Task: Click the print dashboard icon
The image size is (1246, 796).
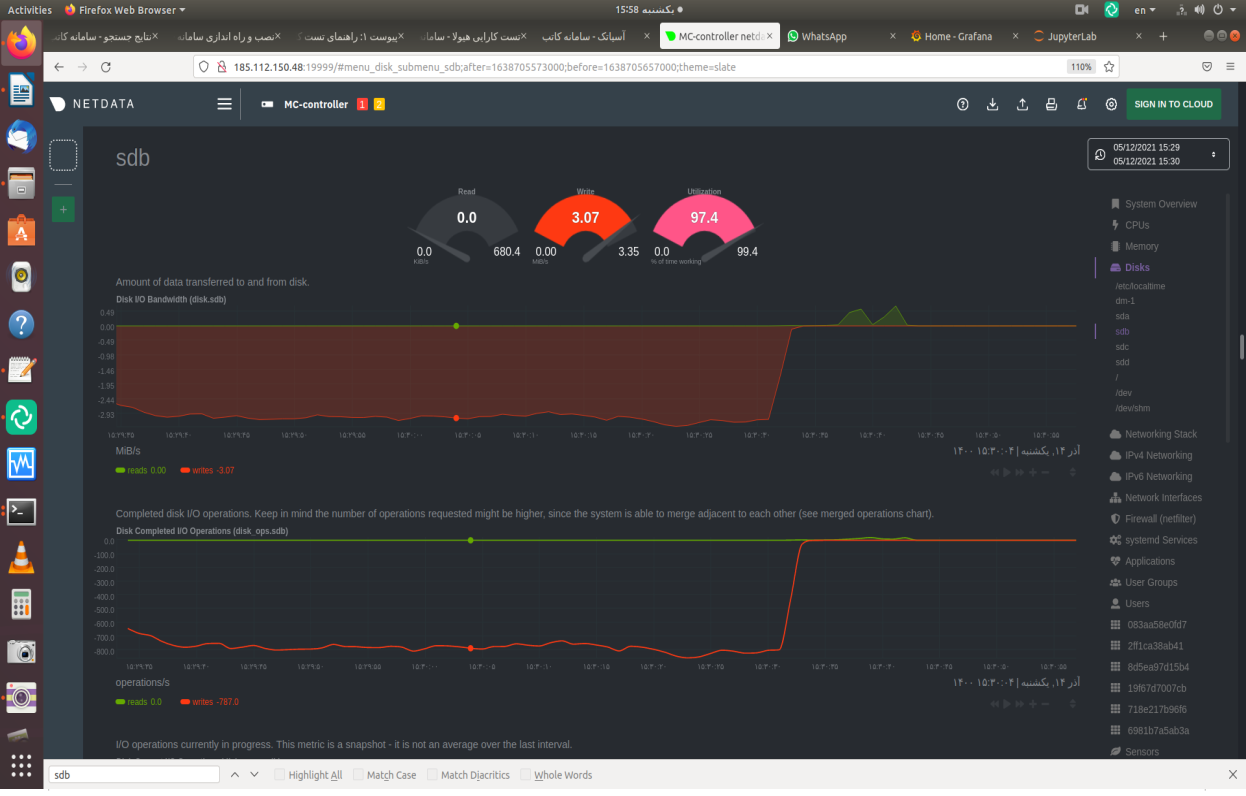Action: click(1051, 104)
